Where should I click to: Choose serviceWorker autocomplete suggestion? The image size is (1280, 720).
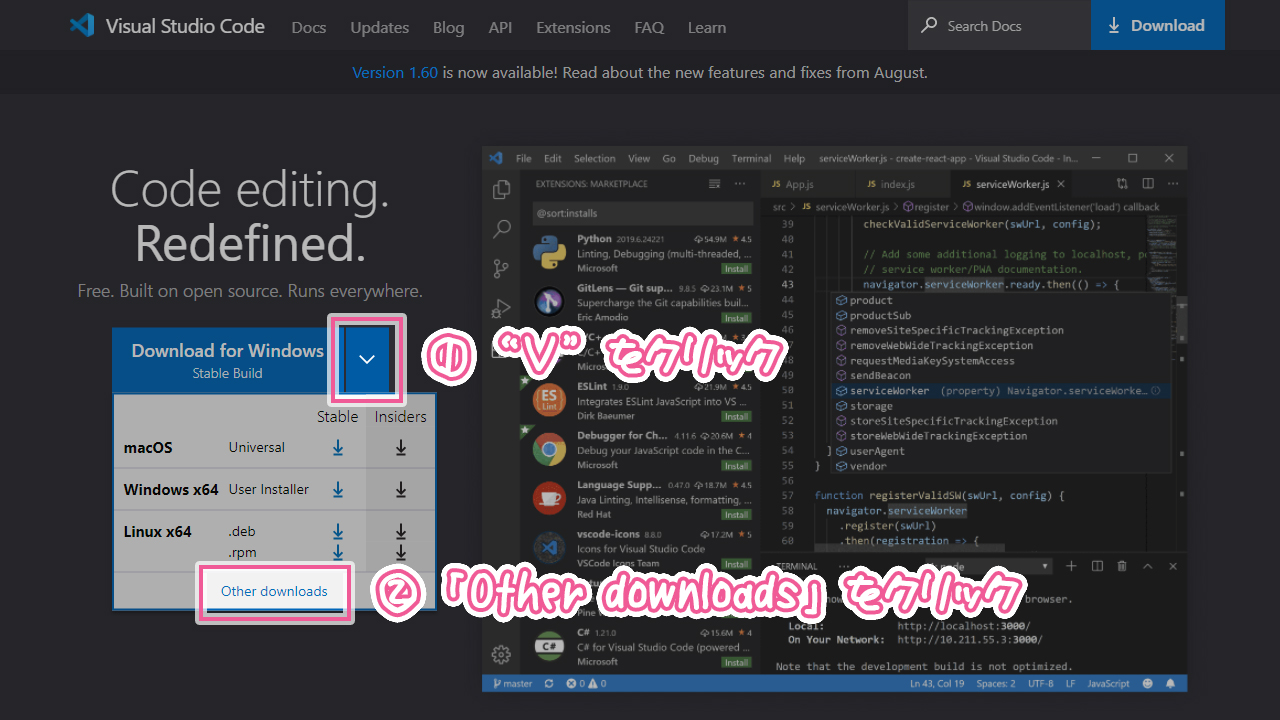click(1000, 391)
